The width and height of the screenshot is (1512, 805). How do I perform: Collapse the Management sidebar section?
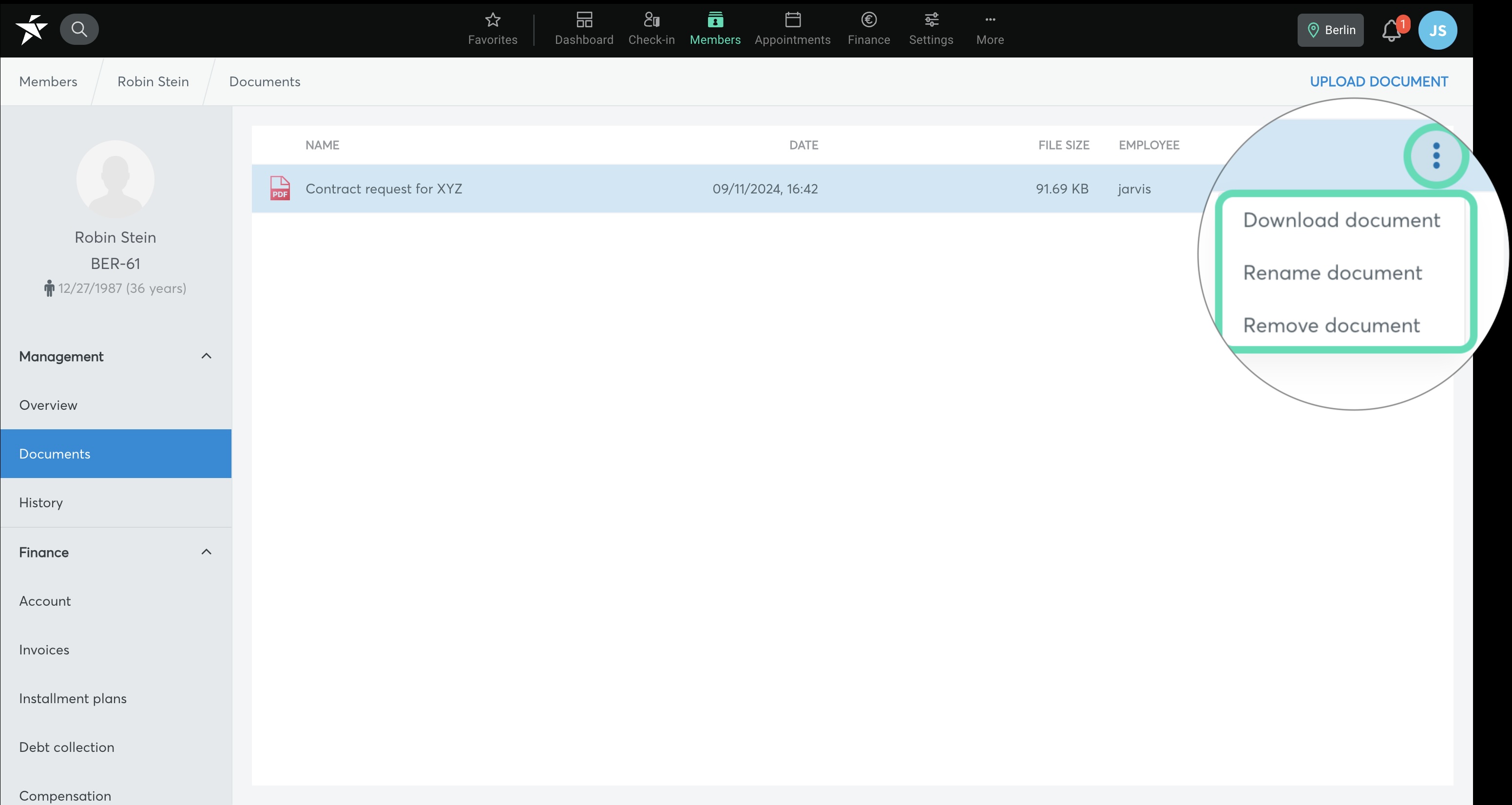pos(115,356)
